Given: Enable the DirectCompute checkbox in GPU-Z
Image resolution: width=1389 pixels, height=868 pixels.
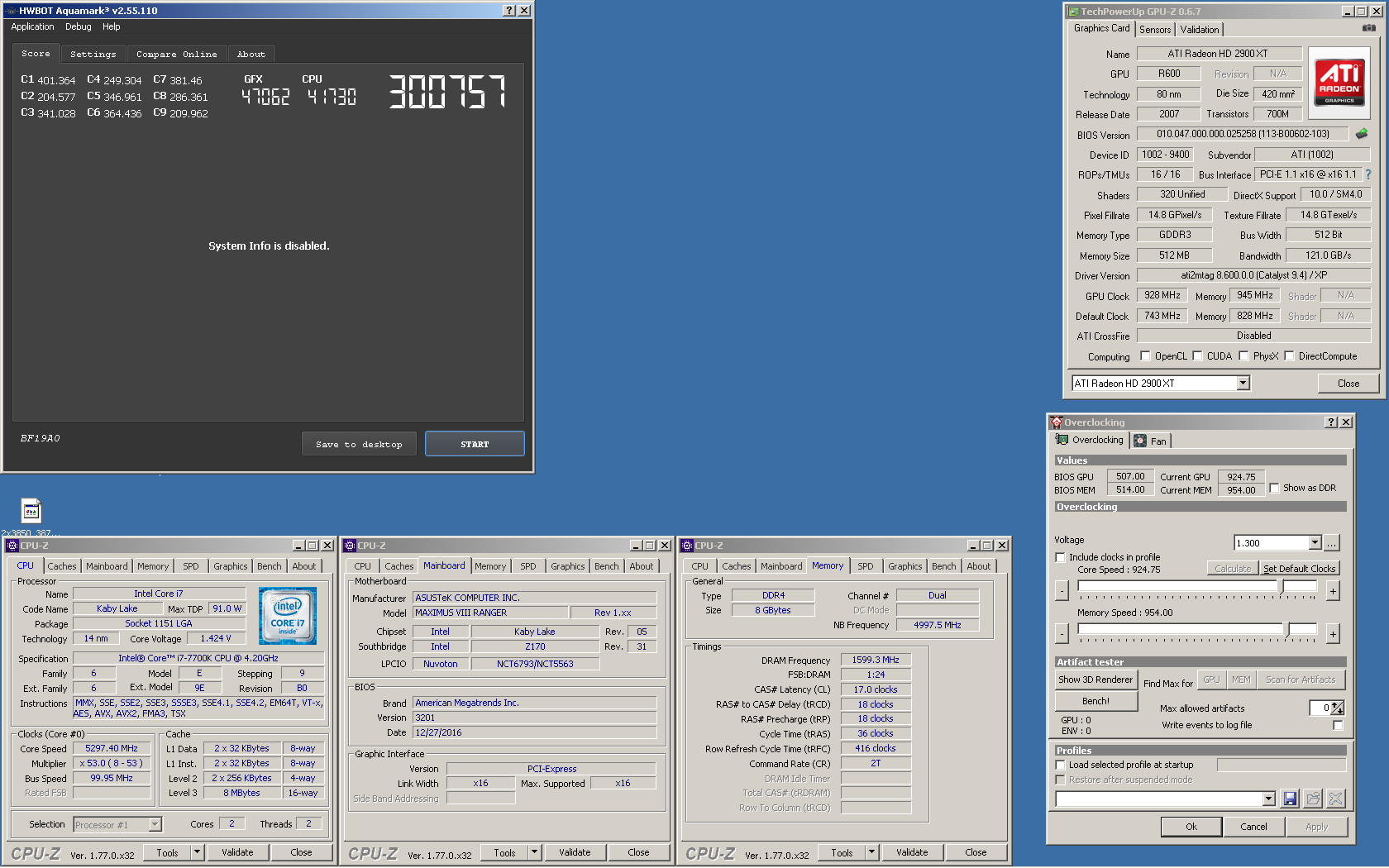Looking at the screenshot, I should tap(1289, 356).
